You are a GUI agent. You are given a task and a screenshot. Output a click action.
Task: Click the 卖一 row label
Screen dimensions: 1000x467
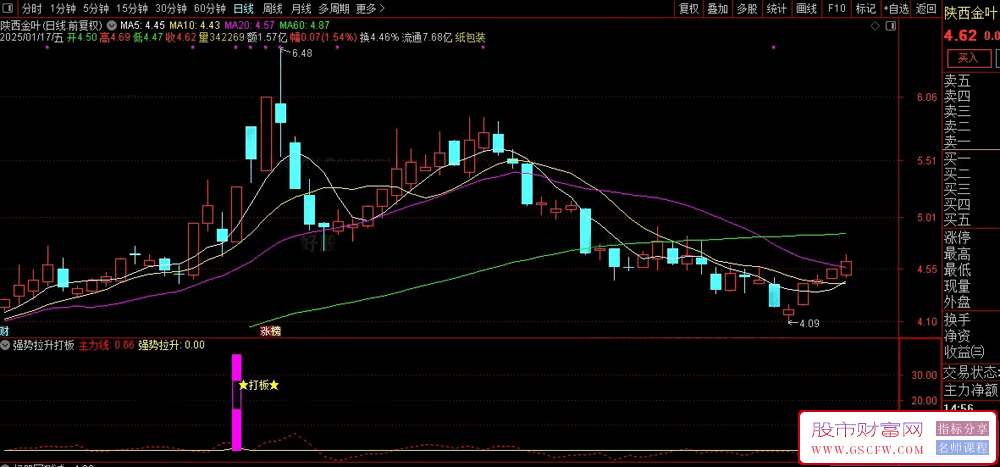coord(957,143)
